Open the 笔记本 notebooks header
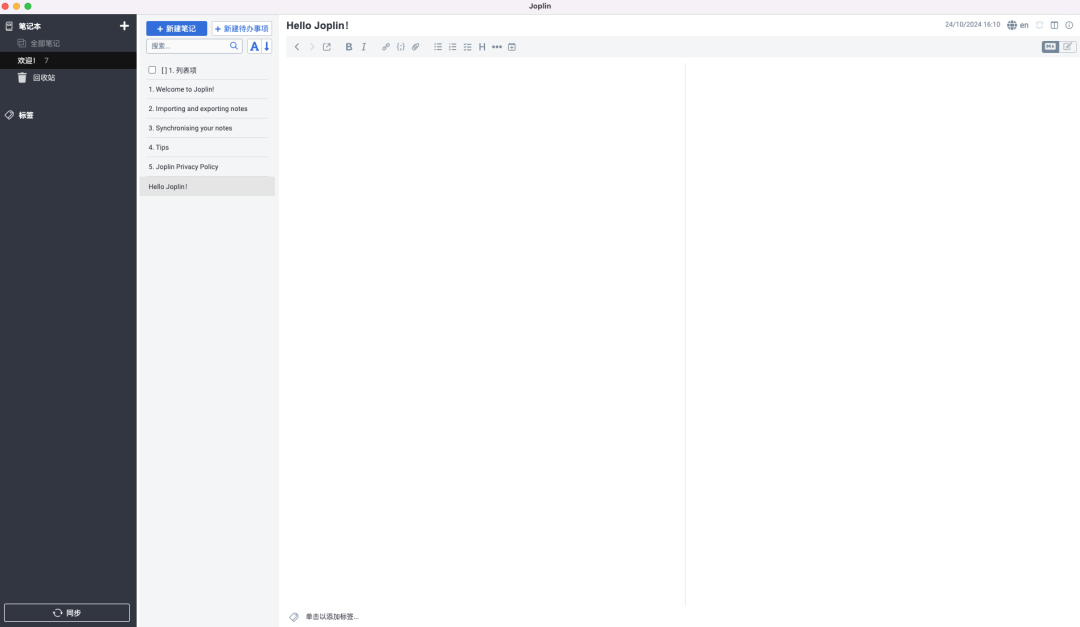Viewport: 1080px width, 627px height. [x=29, y=26]
